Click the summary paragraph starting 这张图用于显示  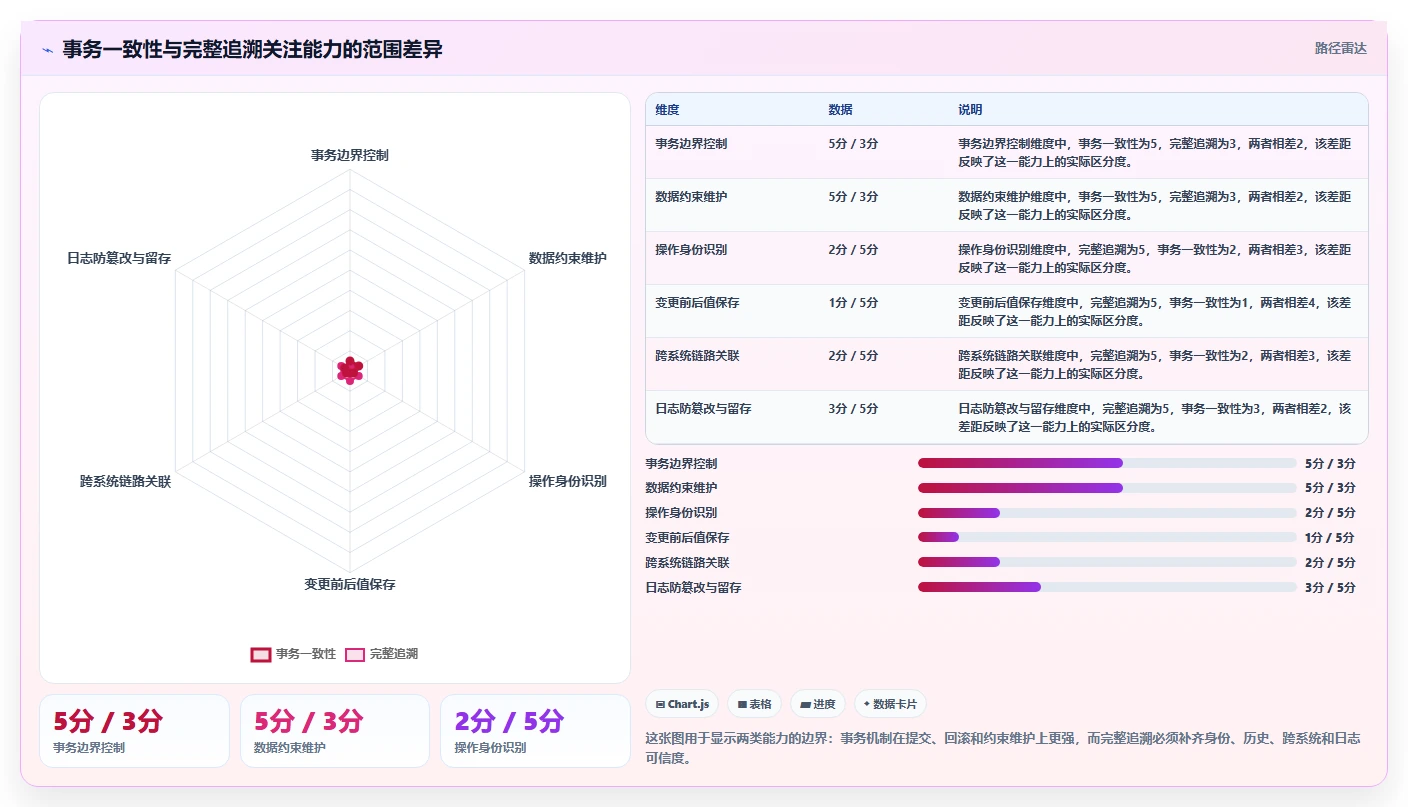tap(1003, 748)
